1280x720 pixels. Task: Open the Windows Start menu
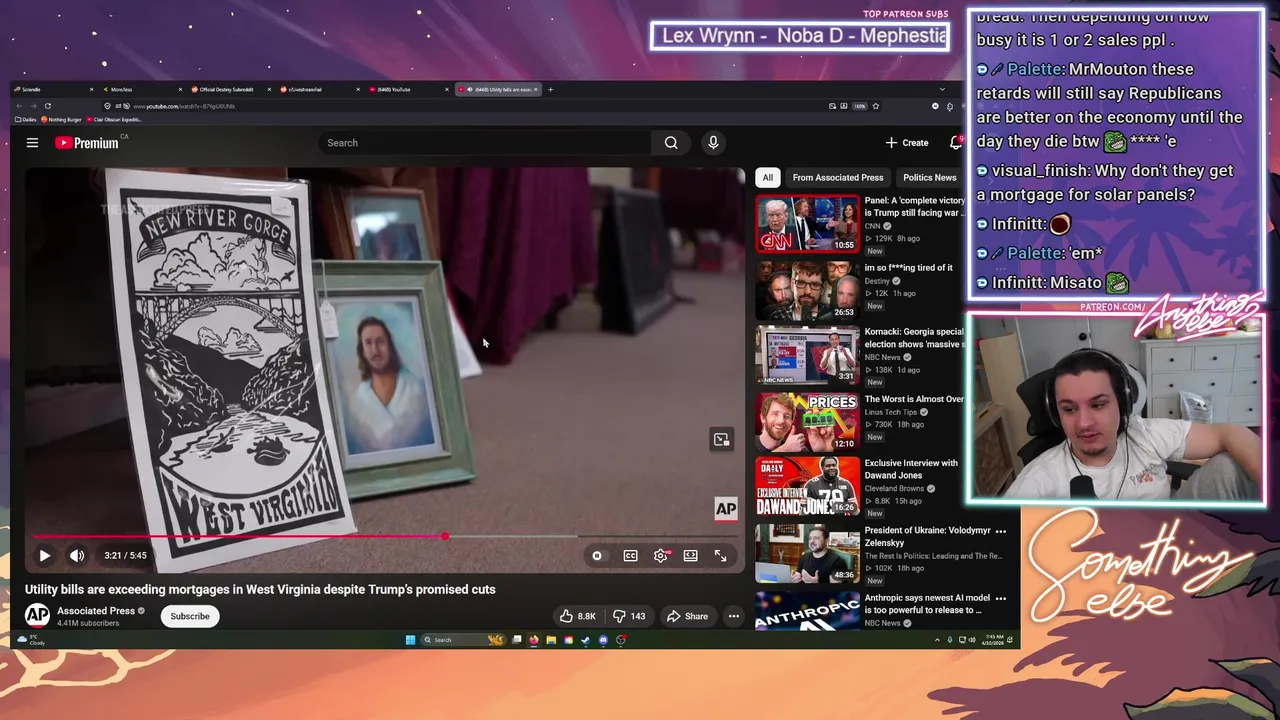pyautogui.click(x=410, y=640)
